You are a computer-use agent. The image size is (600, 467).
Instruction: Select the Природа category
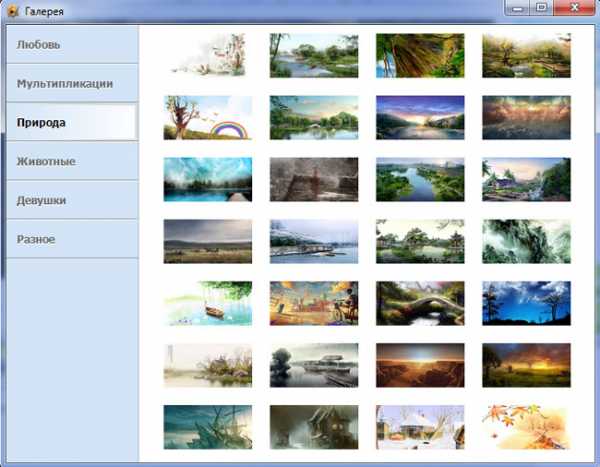pyautogui.click(x=72, y=122)
